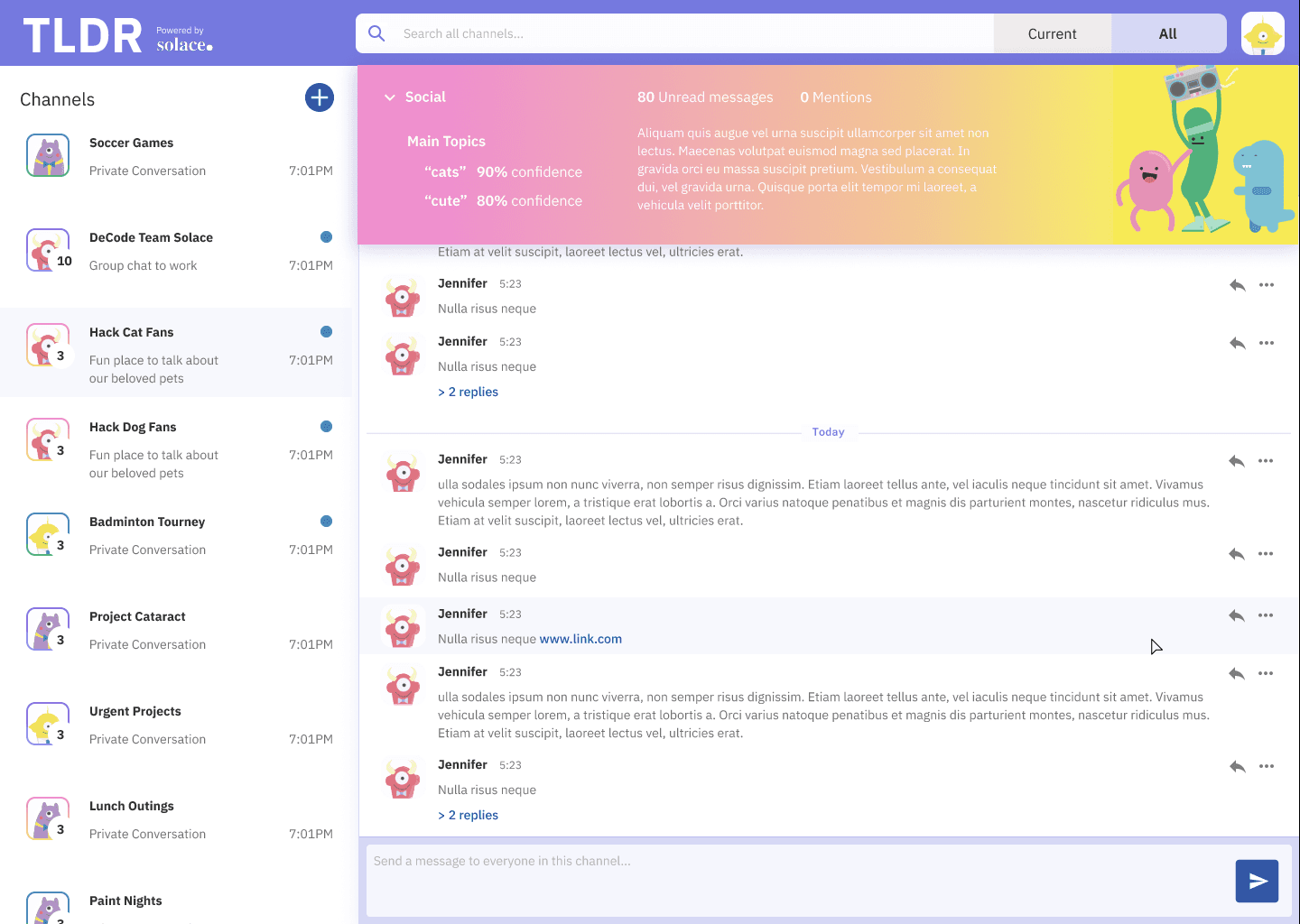The image size is (1300, 924).
Task: Select the Hack Cat Fans channel name
Action: (131, 332)
